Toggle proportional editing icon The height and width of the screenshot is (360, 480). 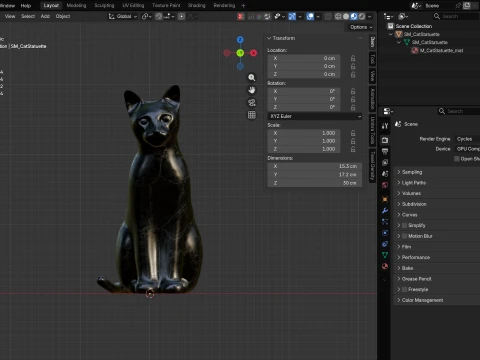[182, 16]
